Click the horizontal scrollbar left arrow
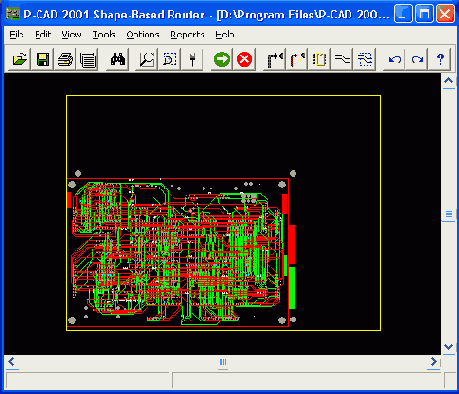The image size is (459, 394). tap(12, 362)
